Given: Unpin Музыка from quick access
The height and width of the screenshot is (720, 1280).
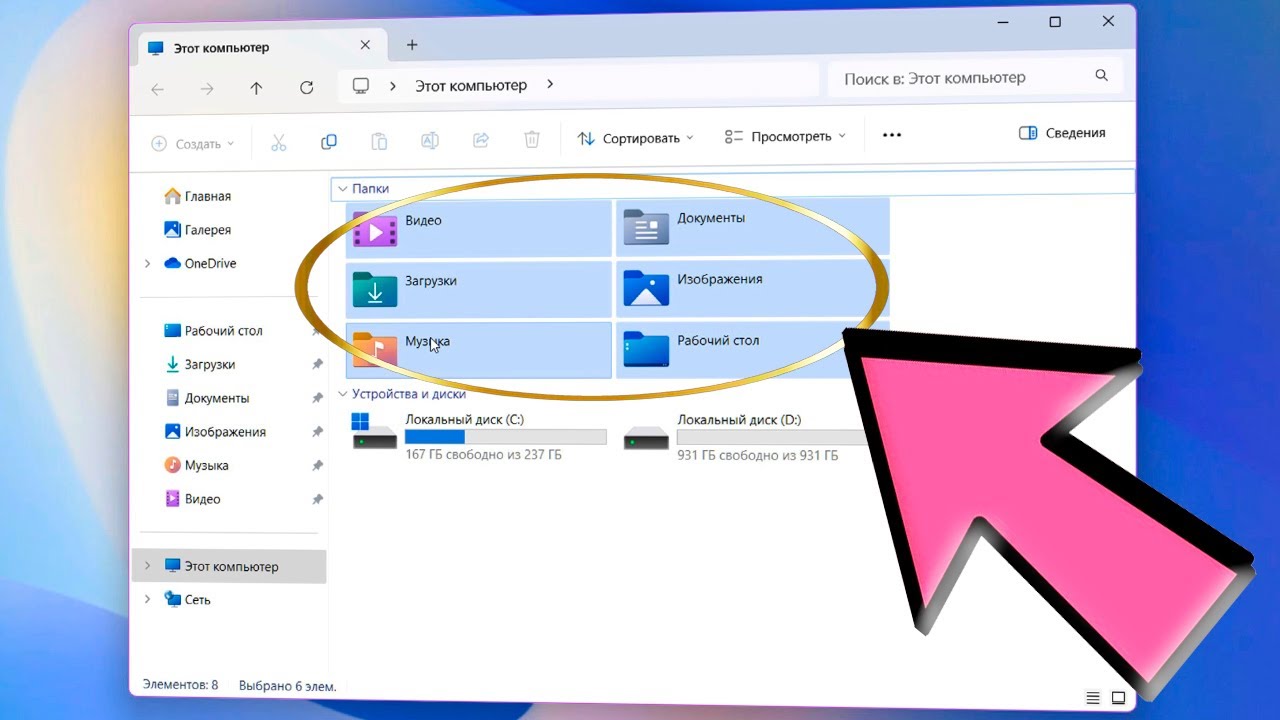Looking at the screenshot, I should 317,466.
